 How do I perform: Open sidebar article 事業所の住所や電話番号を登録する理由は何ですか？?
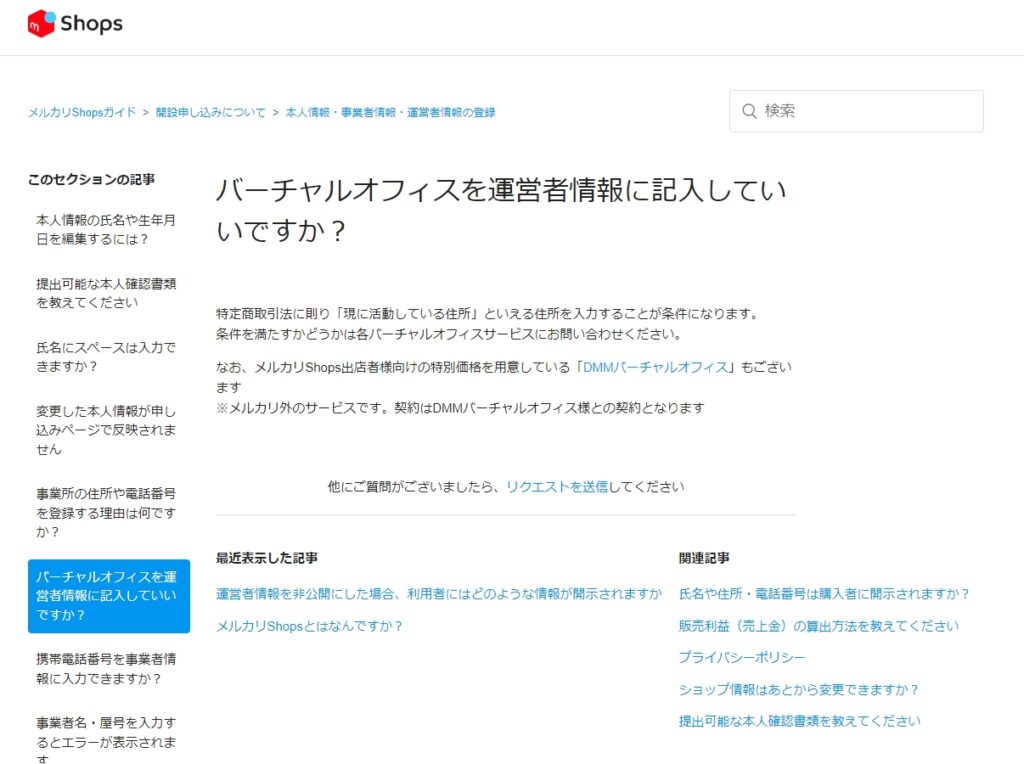tap(106, 513)
